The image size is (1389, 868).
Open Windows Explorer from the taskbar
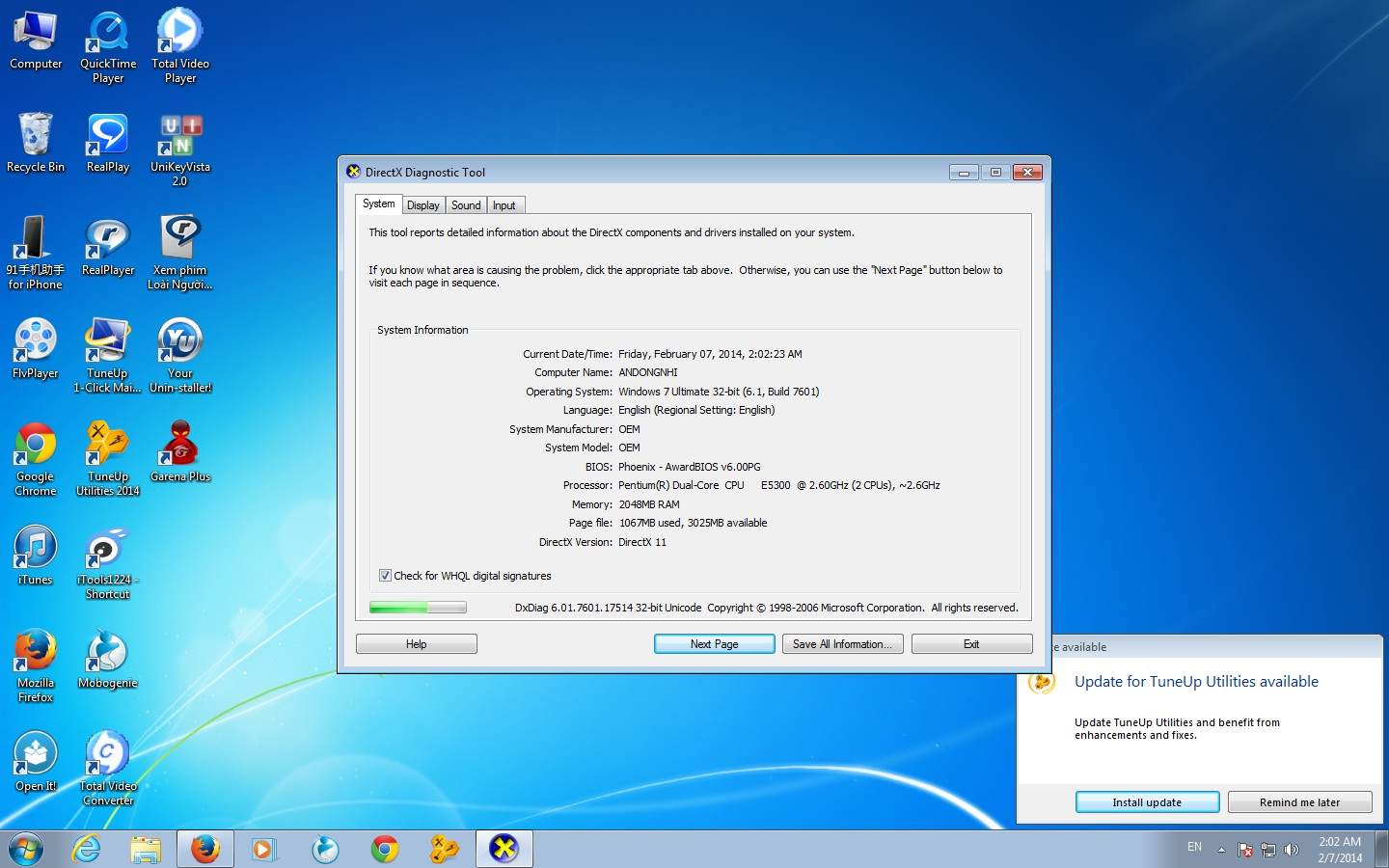coord(146,849)
